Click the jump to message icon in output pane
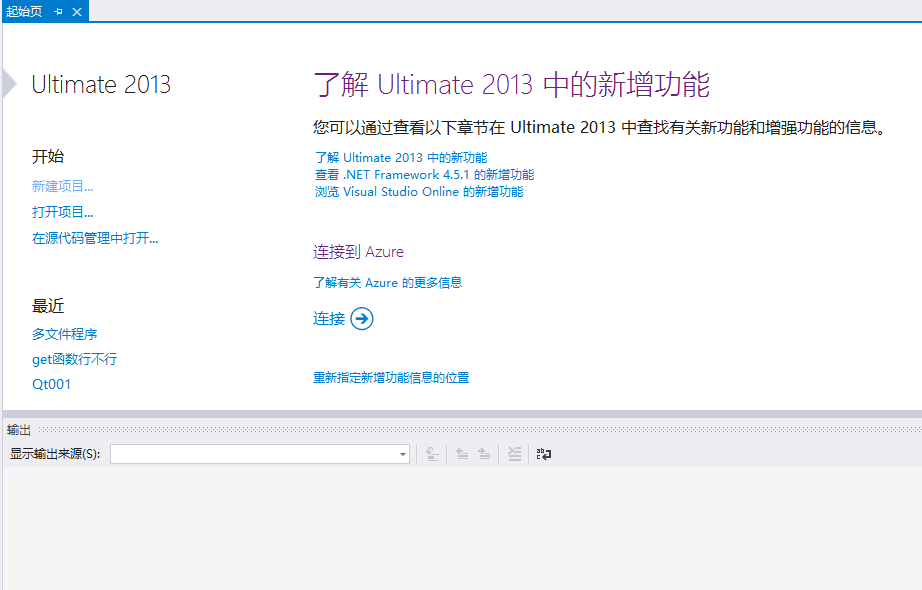922x590 pixels. [x=431, y=454]
